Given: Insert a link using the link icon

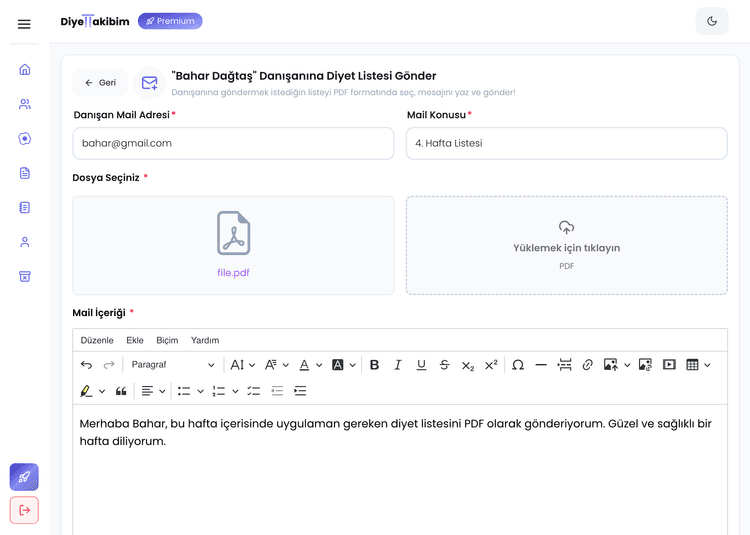Looking at the screenshot, I should tap(588, 365).
